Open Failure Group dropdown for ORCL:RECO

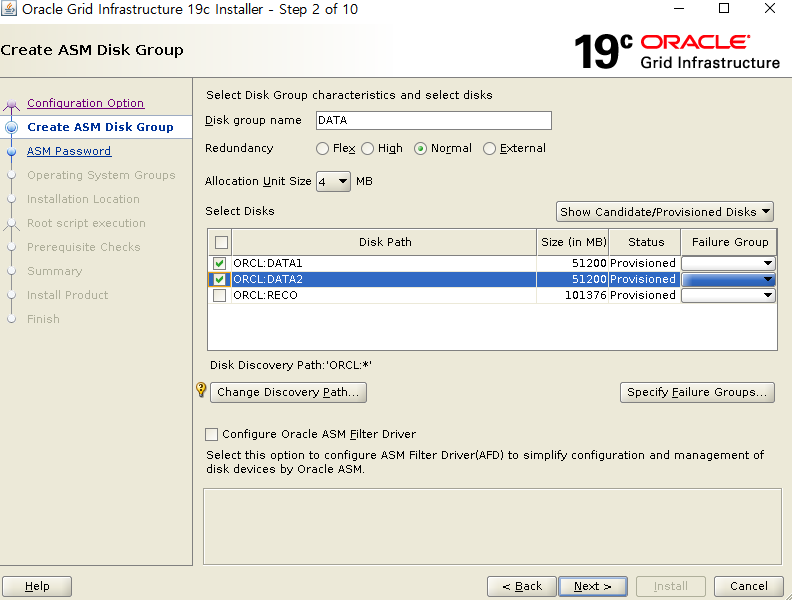coord(728,295)
